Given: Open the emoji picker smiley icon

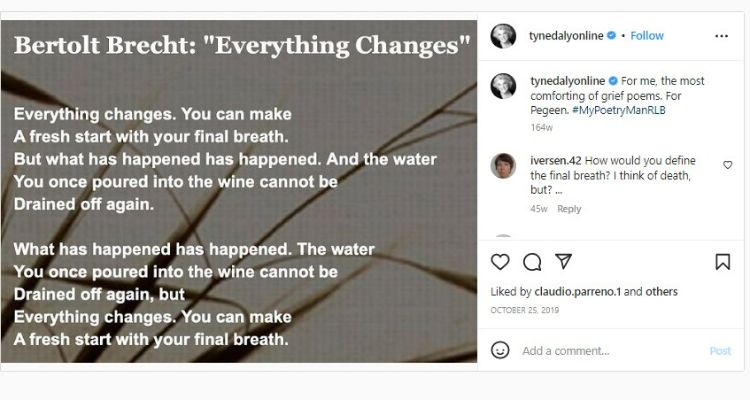Looking at the screenshot, I should point(501,350).
